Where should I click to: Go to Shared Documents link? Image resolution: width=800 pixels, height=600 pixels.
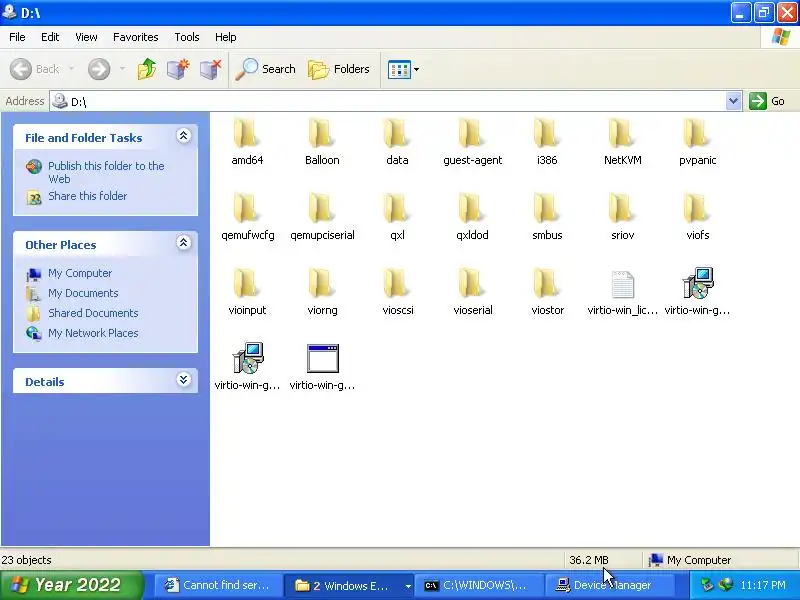point(93,313)
